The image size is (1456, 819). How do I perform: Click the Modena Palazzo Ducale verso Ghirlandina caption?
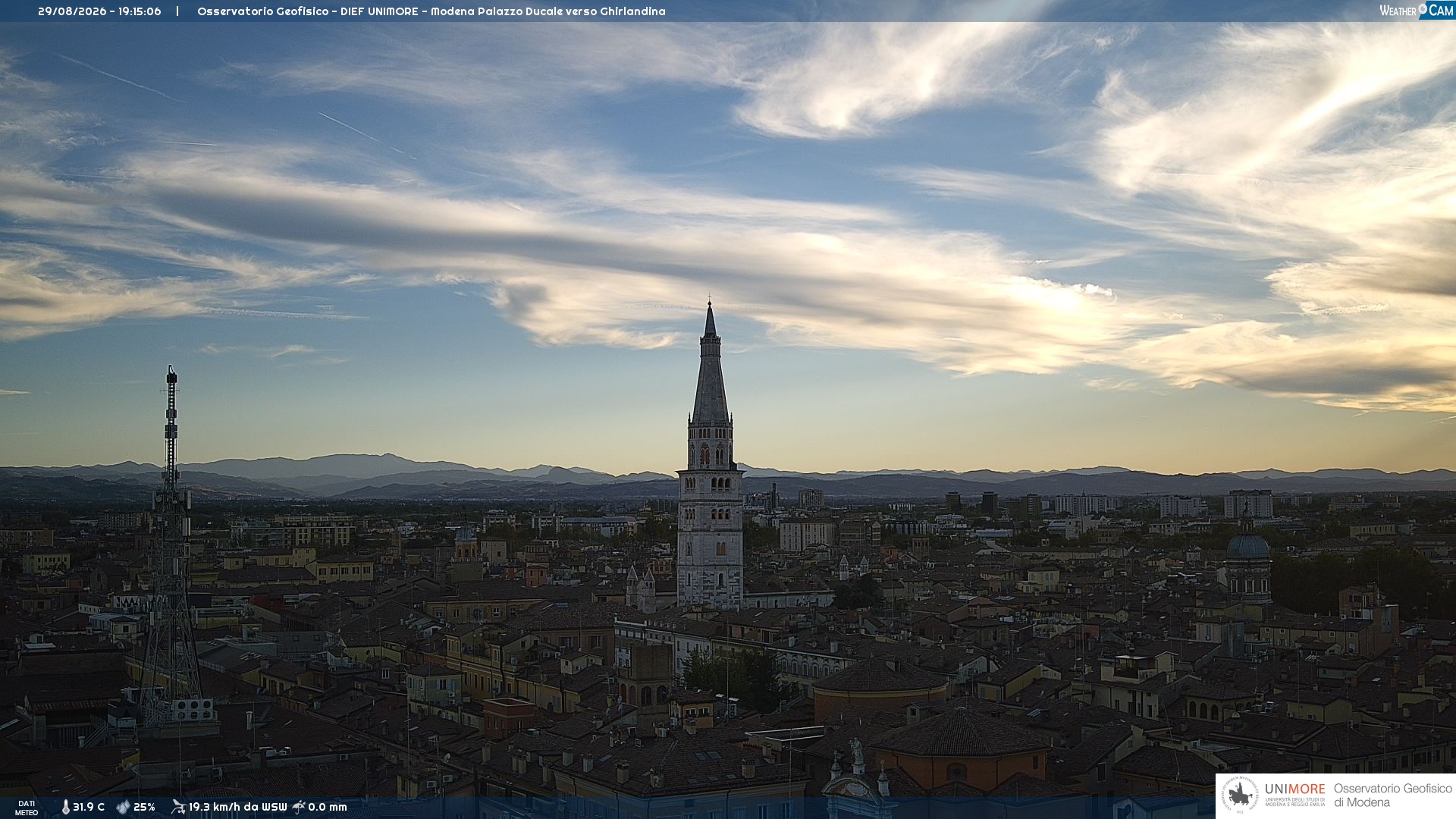tap(548, 11)
